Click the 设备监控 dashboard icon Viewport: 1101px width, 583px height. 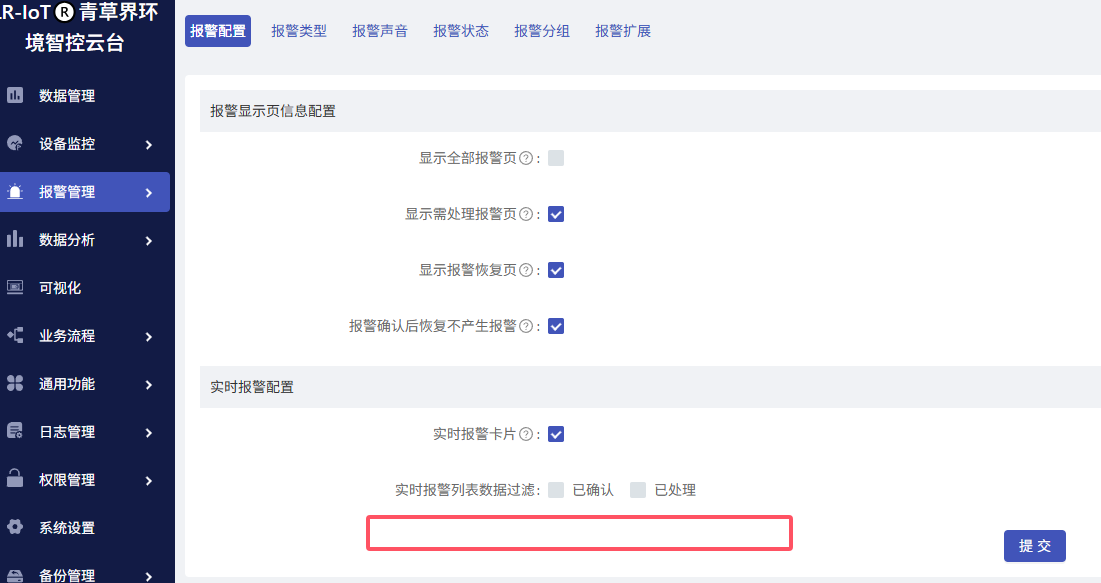pos(15,143)
